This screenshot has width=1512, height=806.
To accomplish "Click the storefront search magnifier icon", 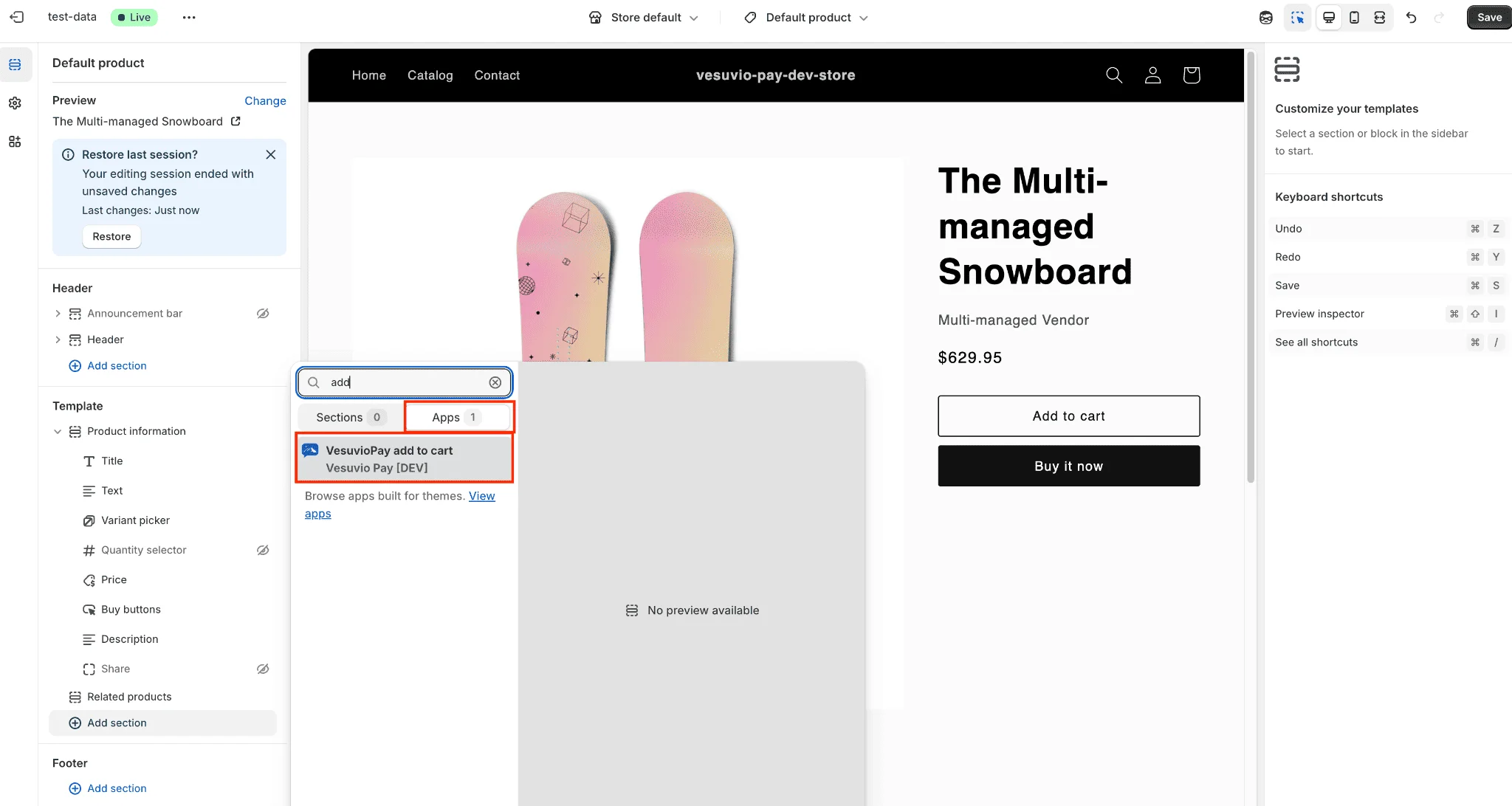I will click(x=1114, y=75).
